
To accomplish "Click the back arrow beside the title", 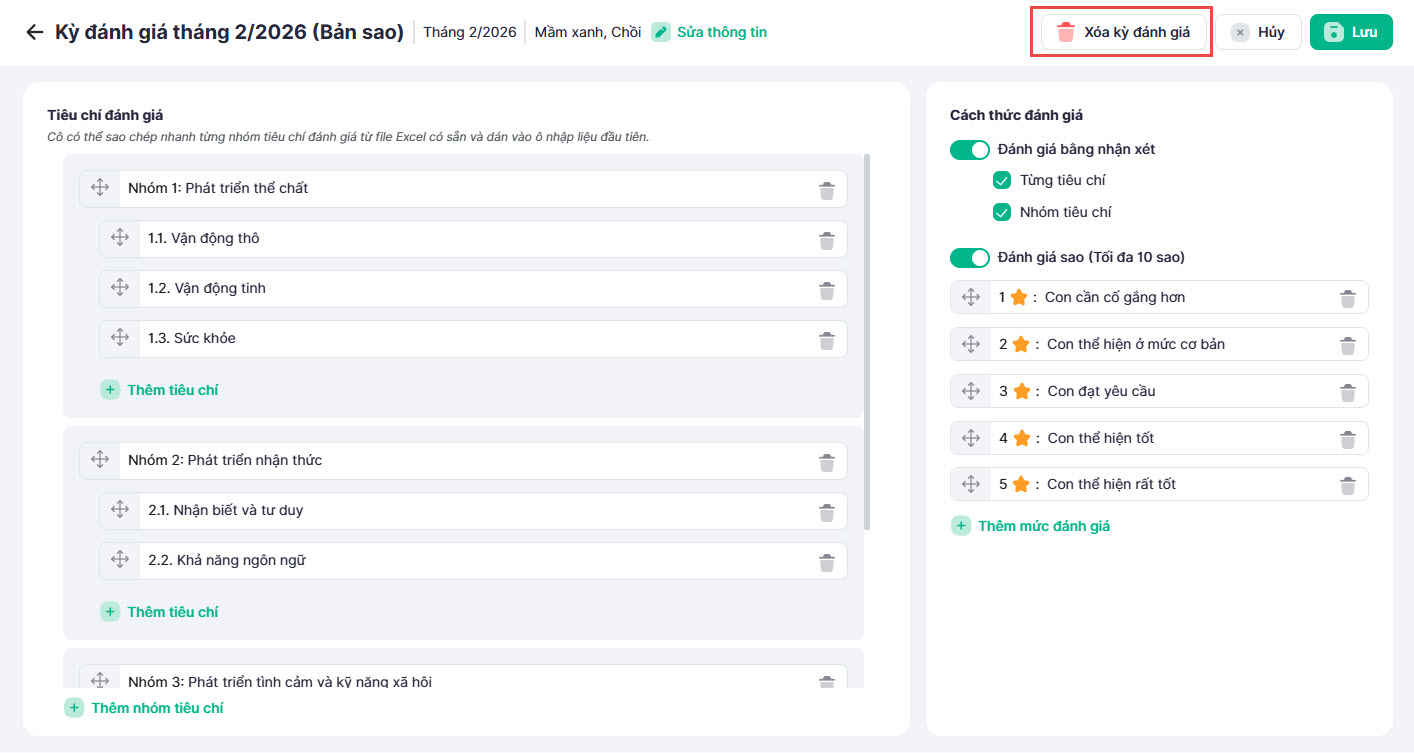I will (35, 32).
